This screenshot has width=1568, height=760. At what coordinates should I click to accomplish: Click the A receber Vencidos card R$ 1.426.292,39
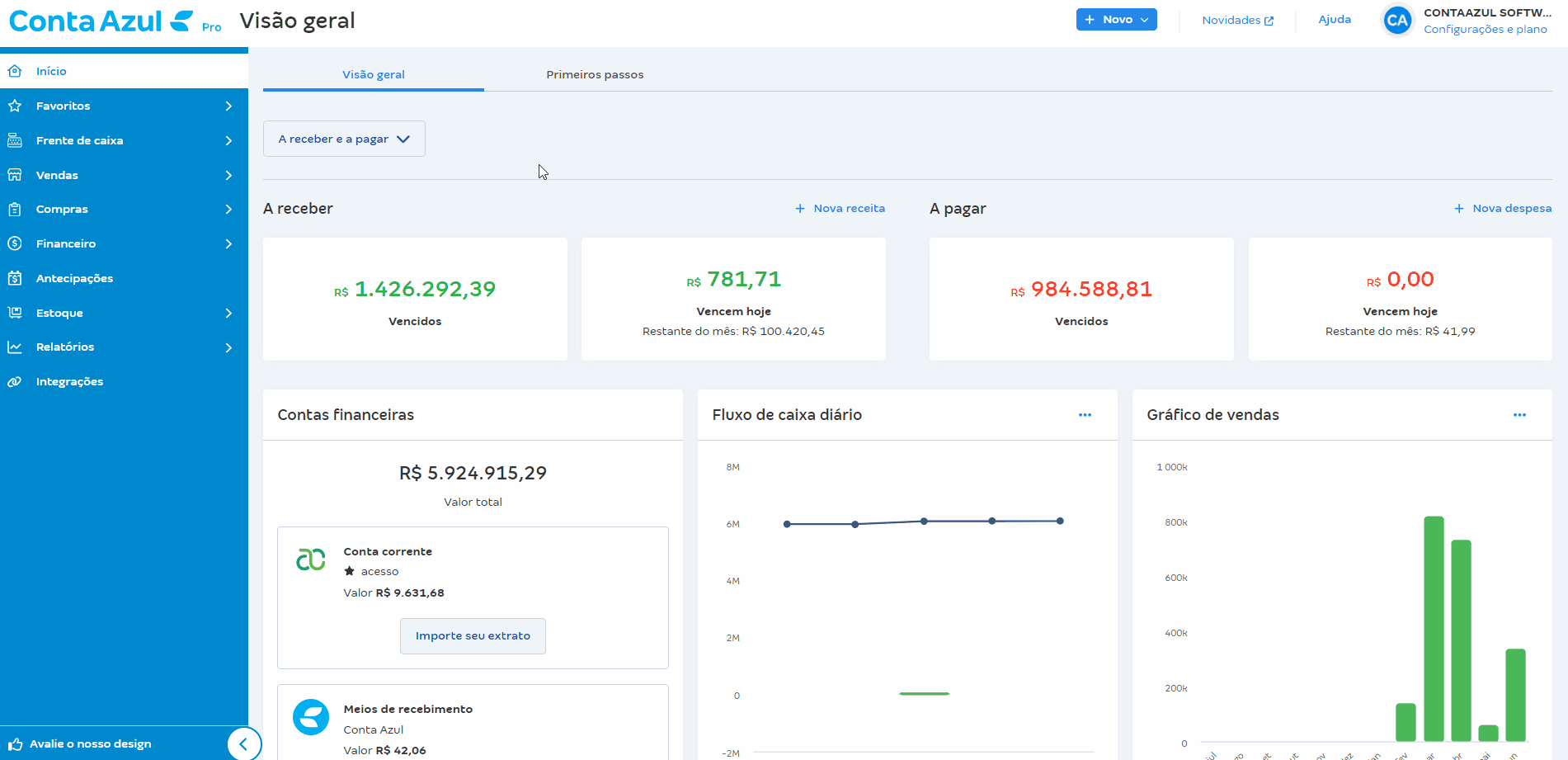click(x=415, y=299)
